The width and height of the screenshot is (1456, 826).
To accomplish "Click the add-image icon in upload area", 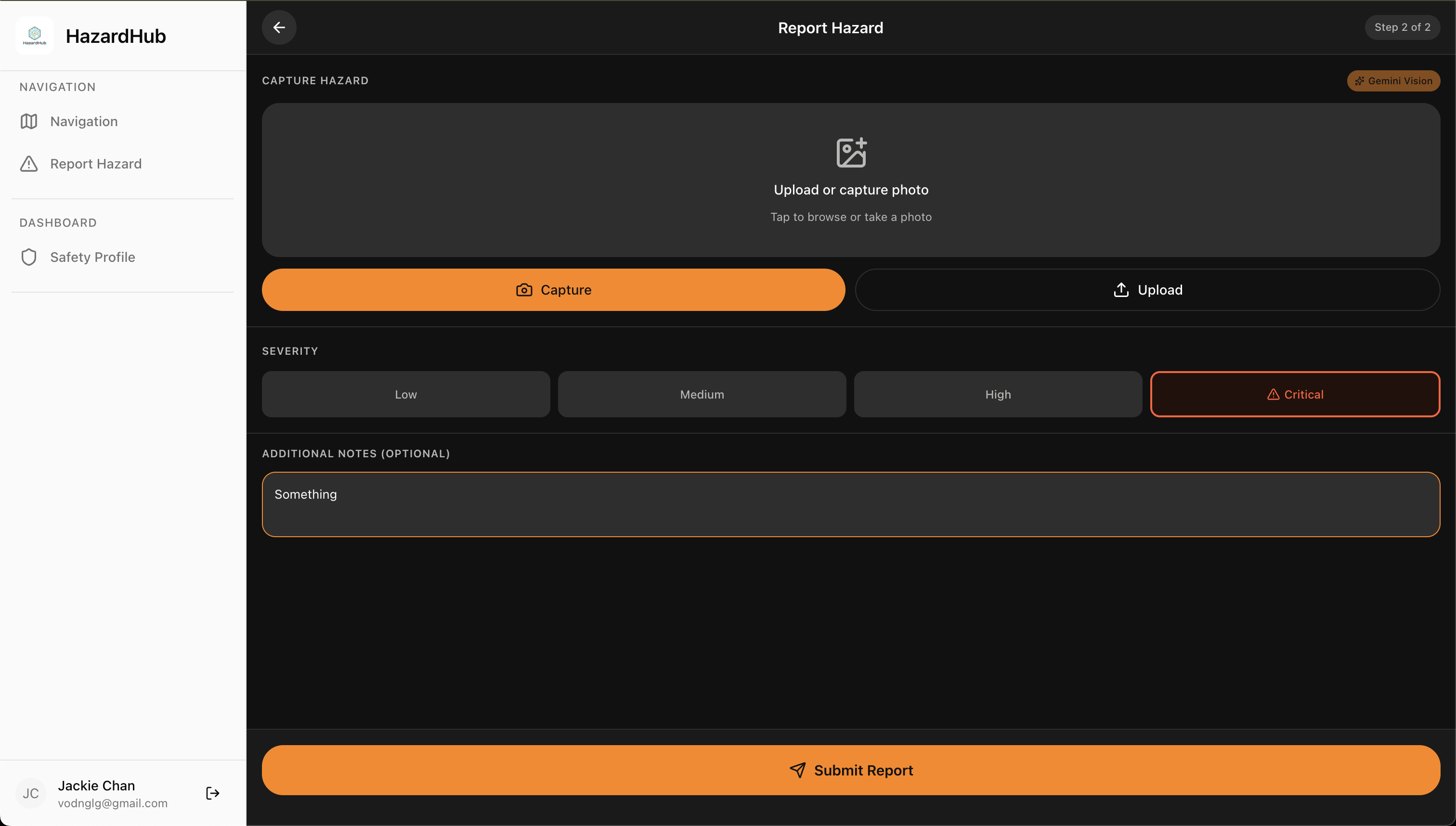I will coord(851,153).
